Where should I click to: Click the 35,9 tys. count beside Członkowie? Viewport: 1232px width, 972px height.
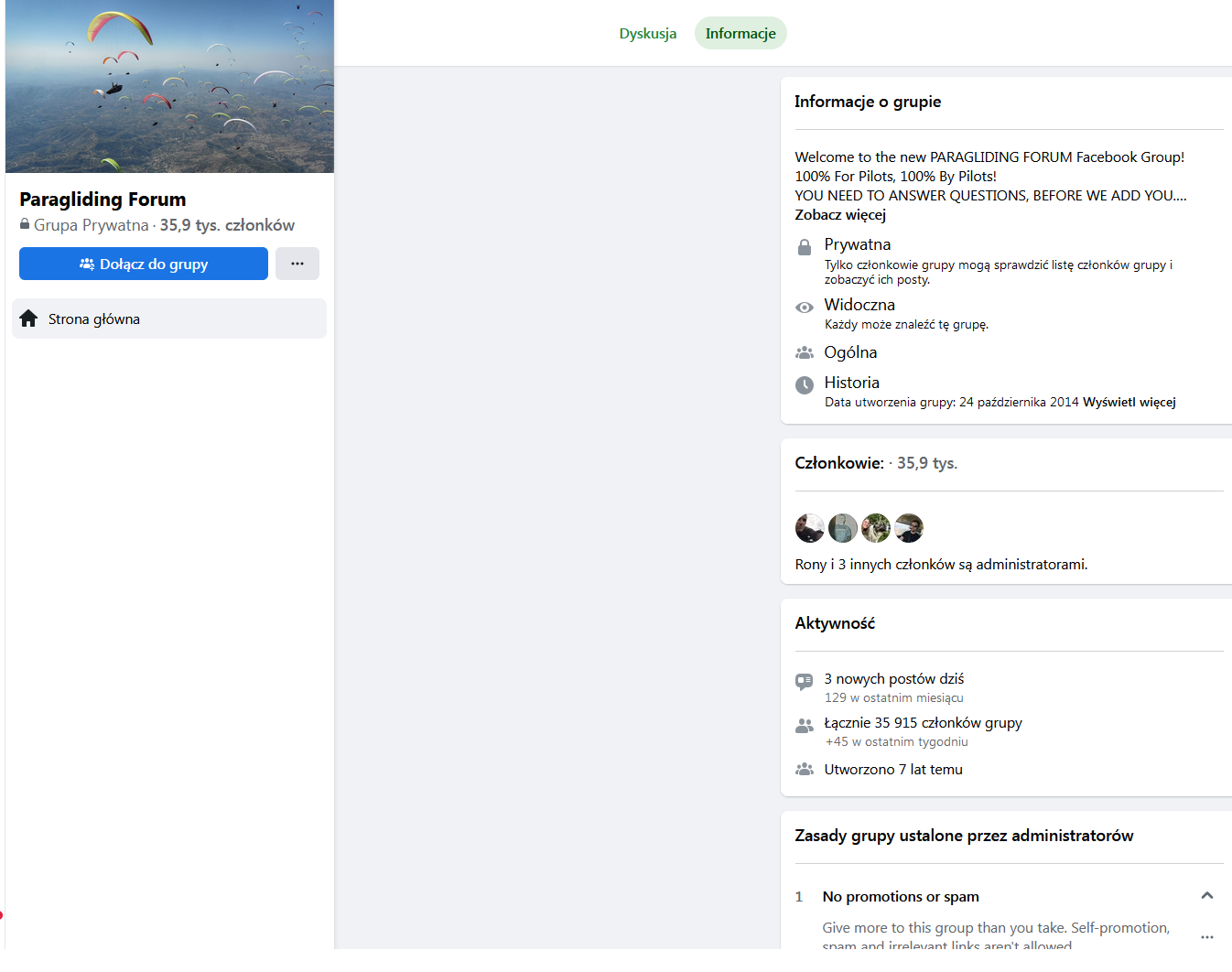[927, 463]
